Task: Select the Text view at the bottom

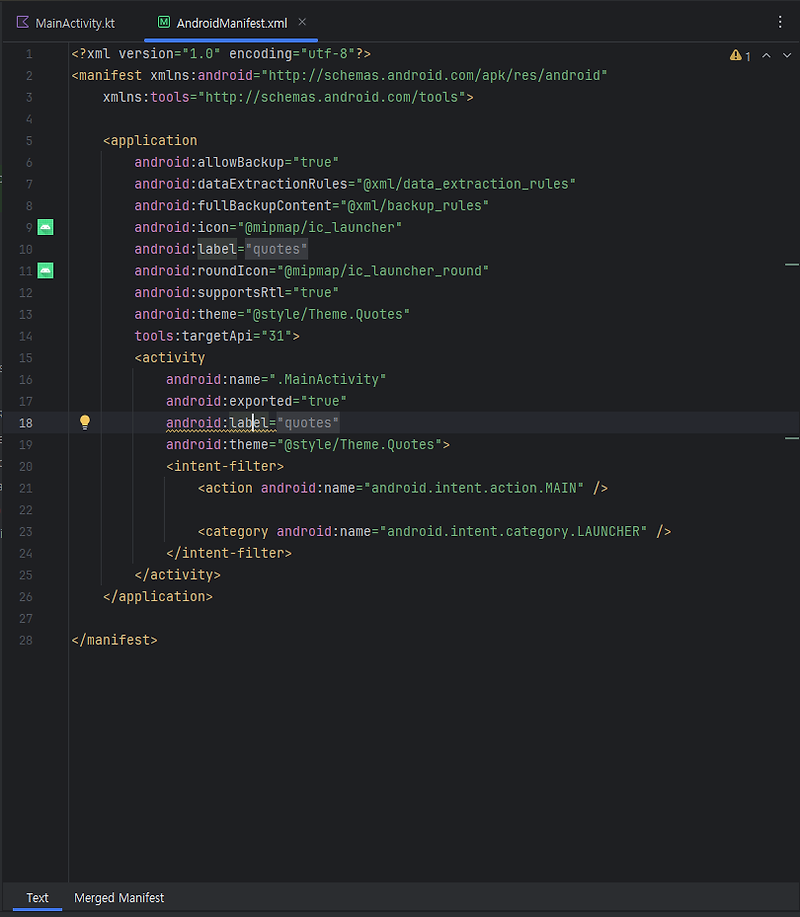Action: coord(37,897)
